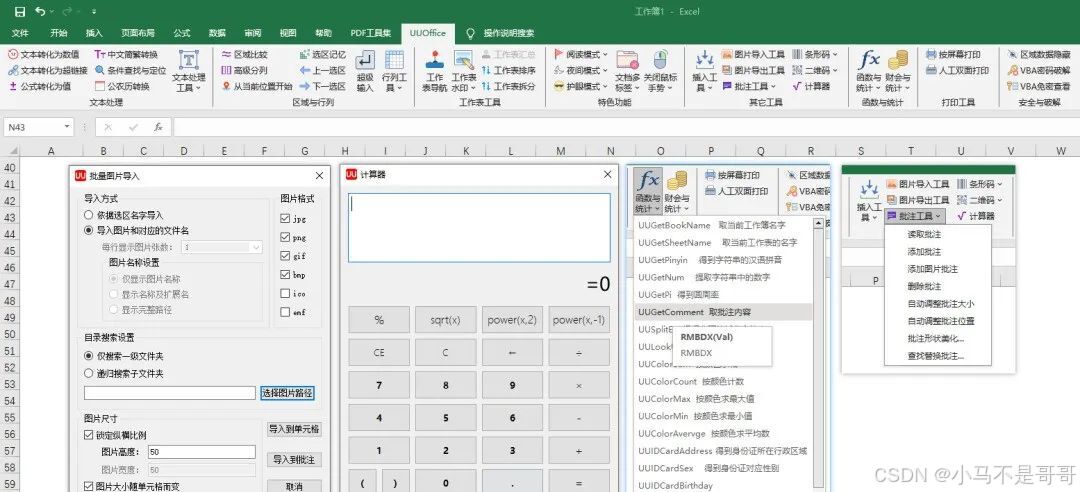This screenshot has height=492, width=1080.
Task: Click 工作表排序
Action: tap(508, 70)
